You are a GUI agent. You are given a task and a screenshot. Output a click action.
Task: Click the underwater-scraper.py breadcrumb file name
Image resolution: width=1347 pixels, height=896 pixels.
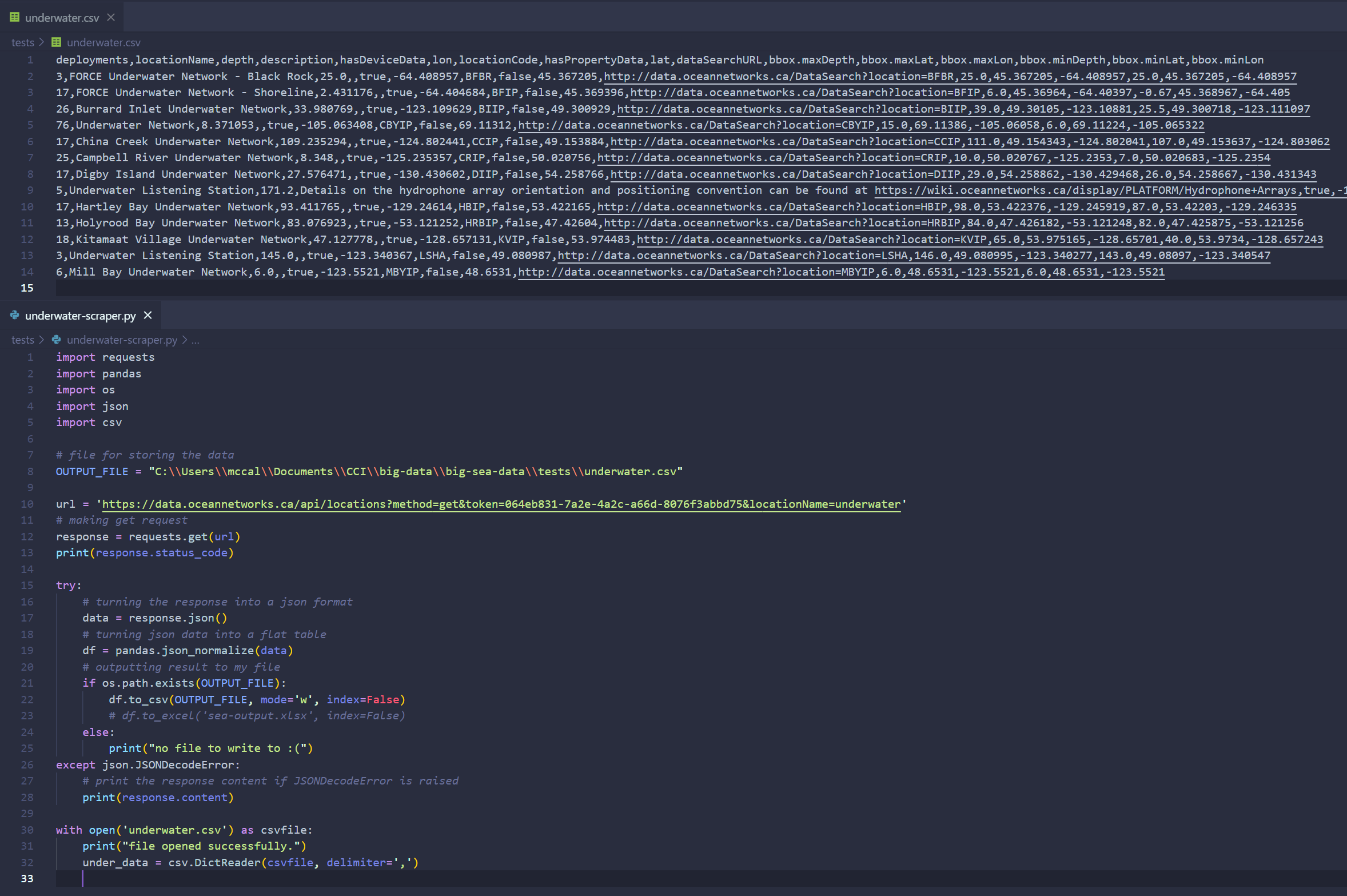(x=122, y=340)
